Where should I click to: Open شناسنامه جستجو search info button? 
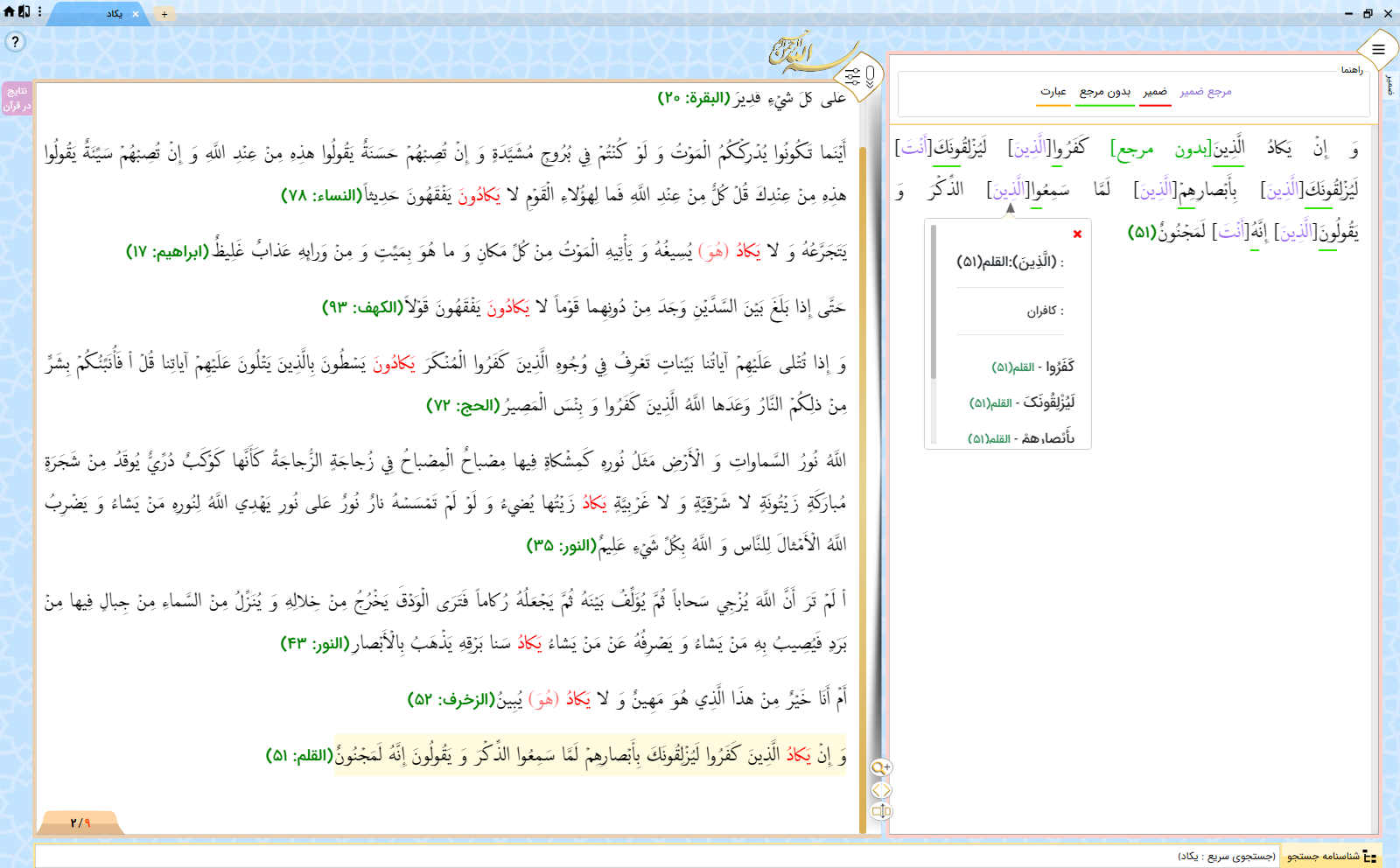1330,856
